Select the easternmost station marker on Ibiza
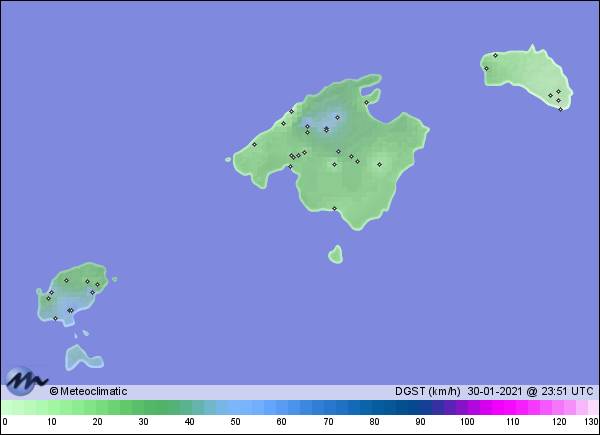Image resolution: width=600 pixels, height=435 pixels. (x=98, y=285)
